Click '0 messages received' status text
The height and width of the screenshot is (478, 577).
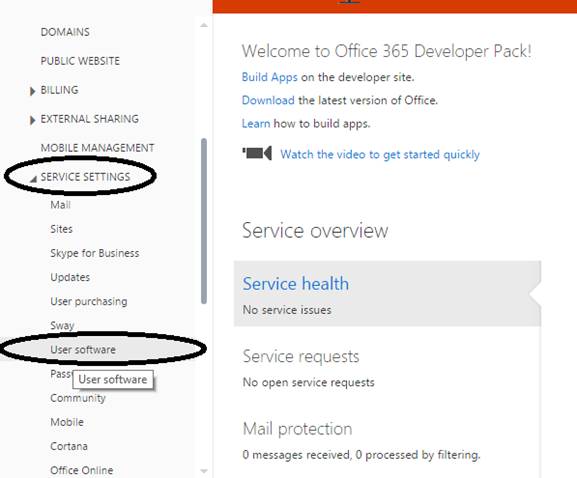(x=361, y=455)
